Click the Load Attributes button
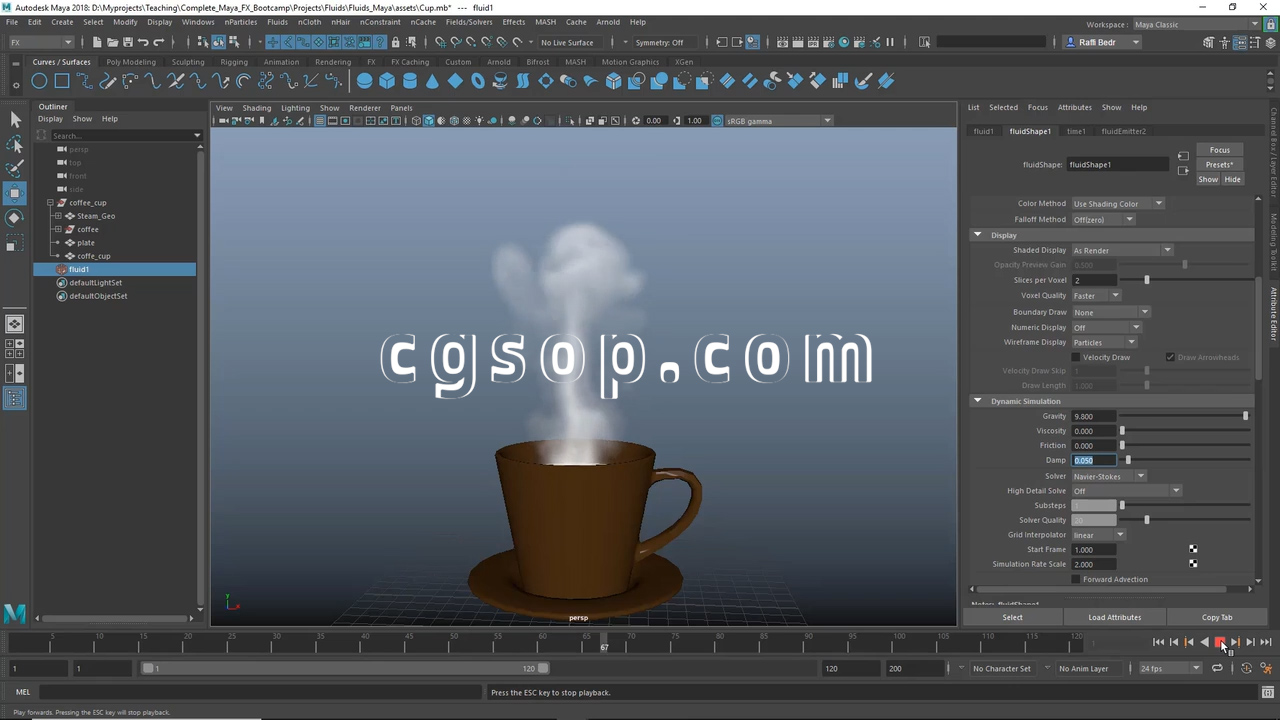 pos(1114,617)
